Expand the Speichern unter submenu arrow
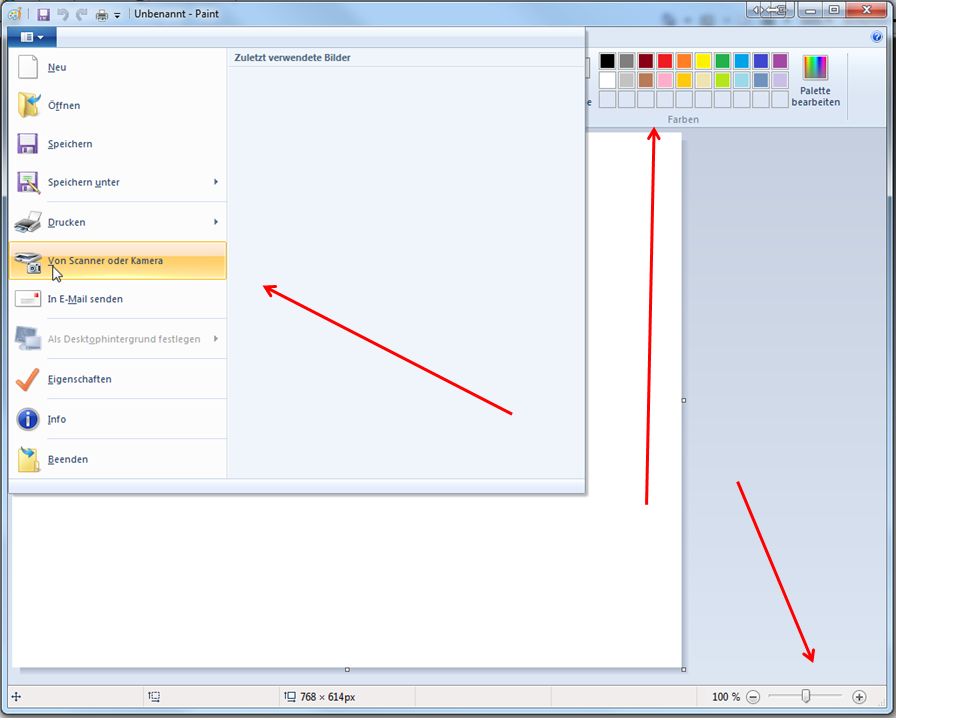This screenshot has width=960, height=720. (x=216, y=182)
